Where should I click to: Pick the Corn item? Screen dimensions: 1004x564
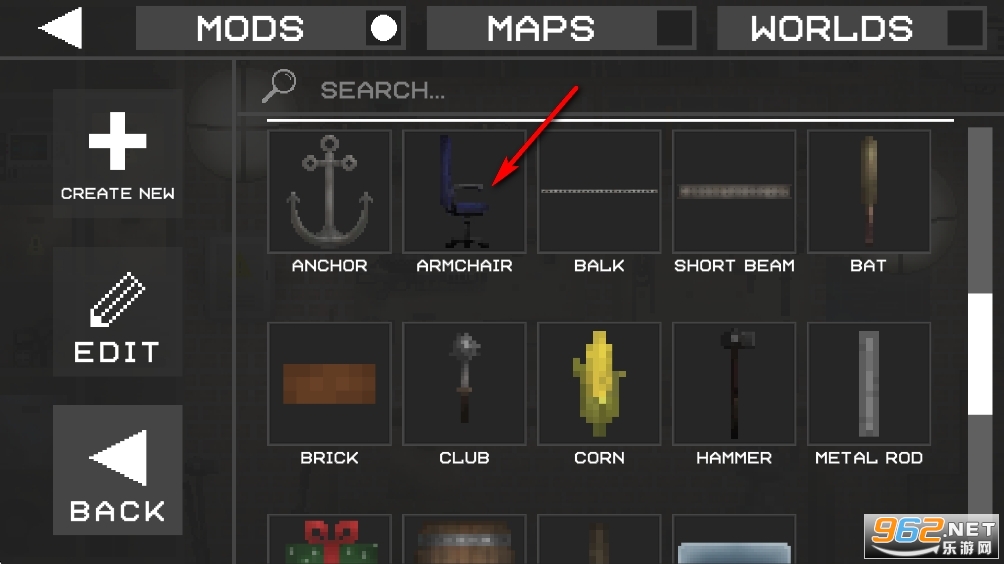pyautogui.click(x=599, y=383)
